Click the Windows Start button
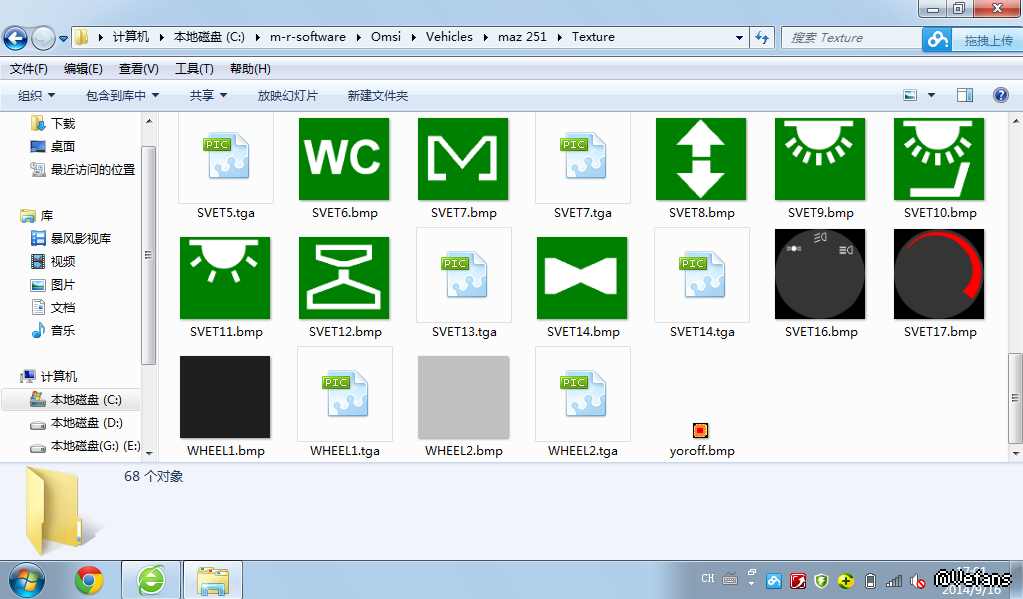The height and width of the screenshot is (599, 1023). click(27, 579)
